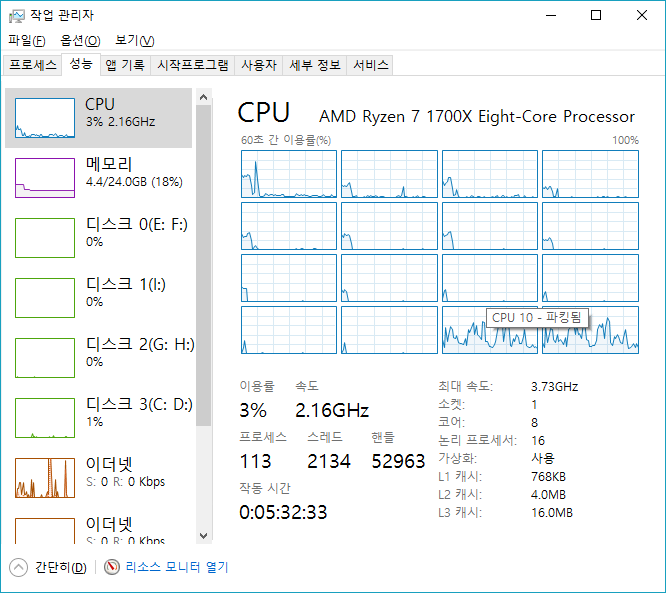Select 디스크 0(E: F:) in sidebar
Screen dimensions: 666x593
click(x=136, y=226)
